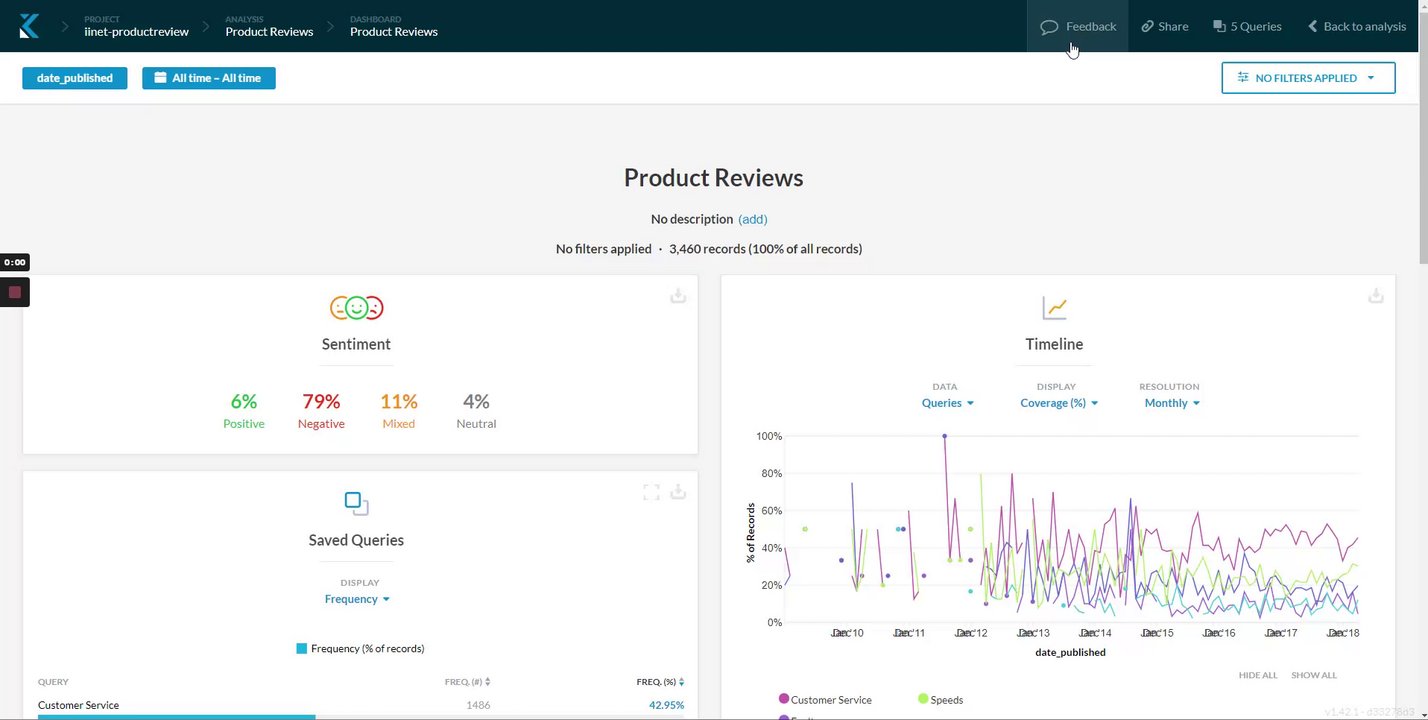The width and height of the screenshot is (1428, 720).
Task: Click the Kapiche logo in header
Action: 29,26
